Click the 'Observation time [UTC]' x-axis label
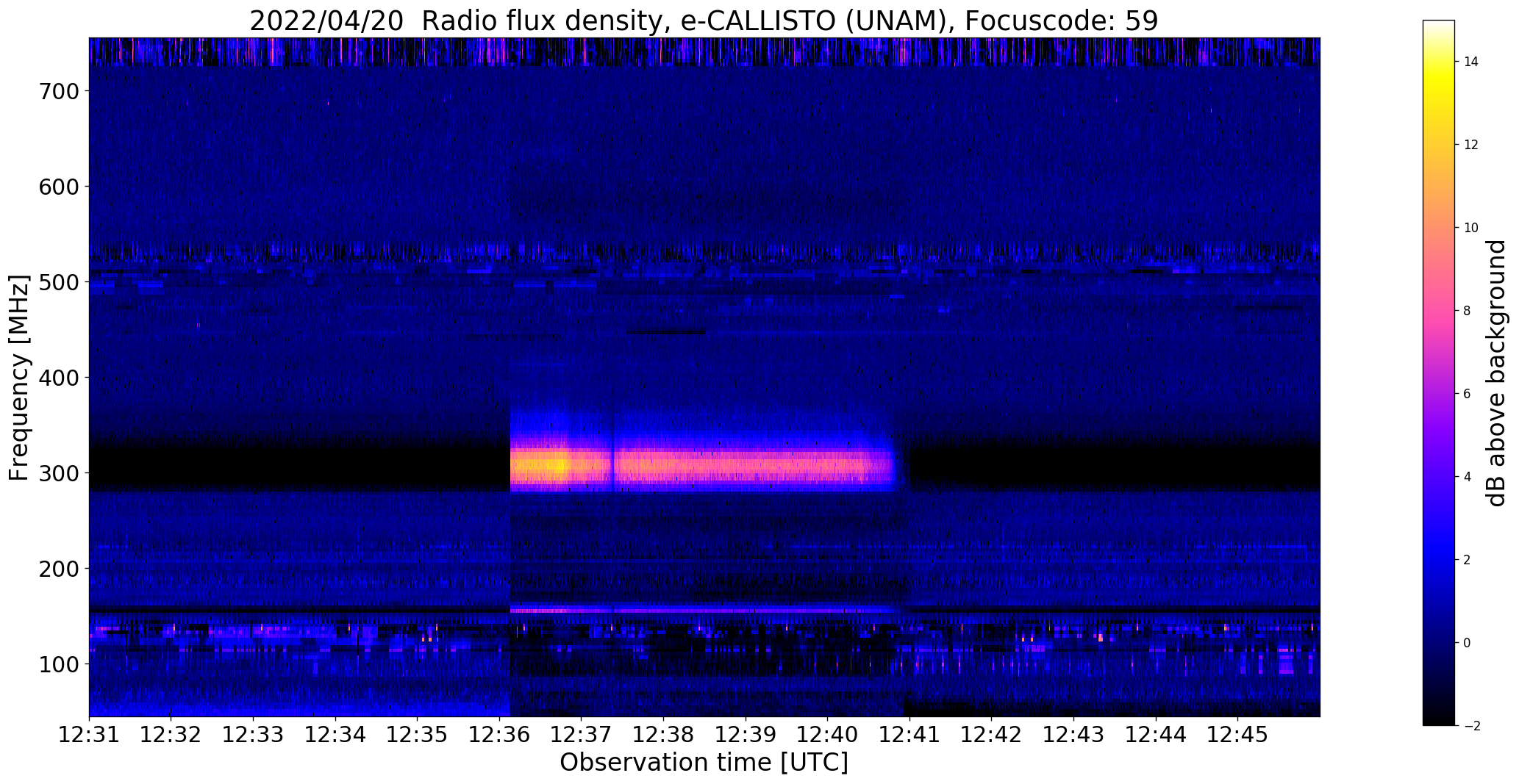The width and height of the screenshot is (1519, 784). click(x=704, y=763)
